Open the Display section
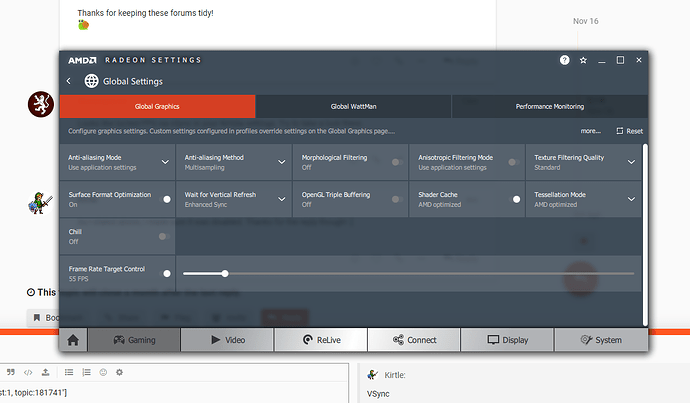Screen dimensions: 690x403 click(507, 340)
